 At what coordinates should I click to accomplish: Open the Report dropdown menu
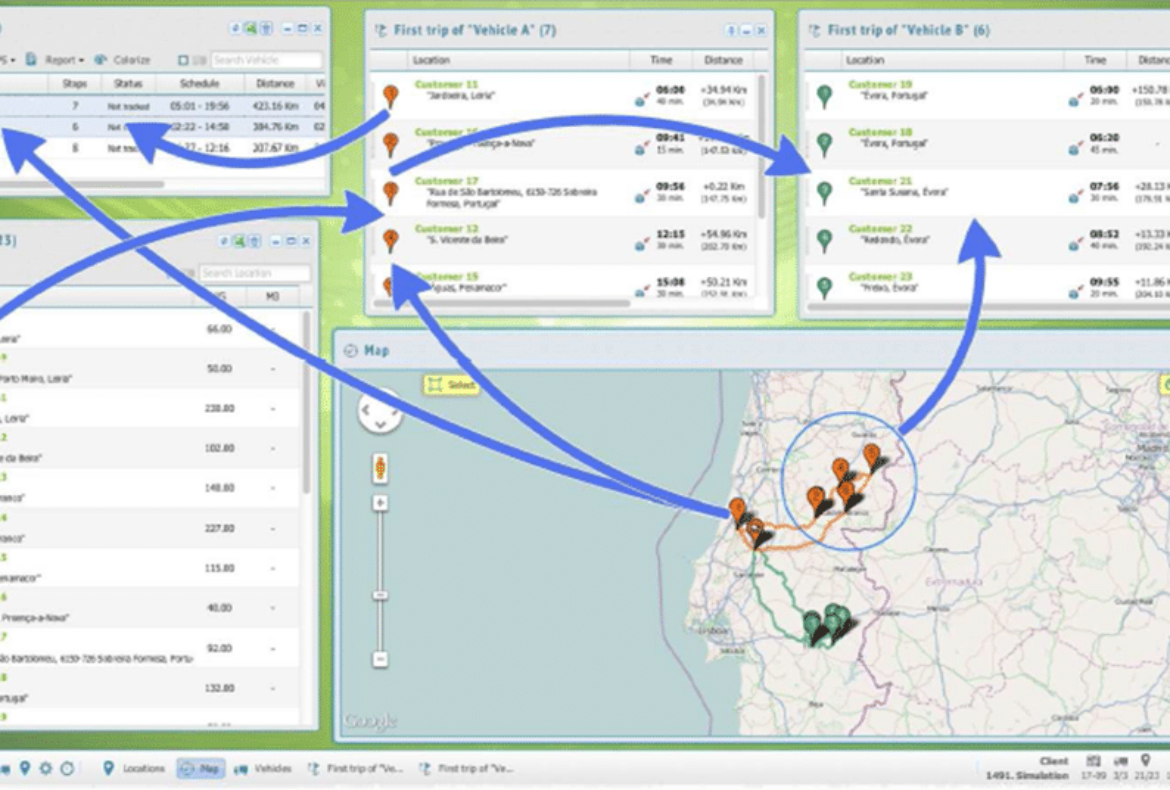tap(65, 60)
